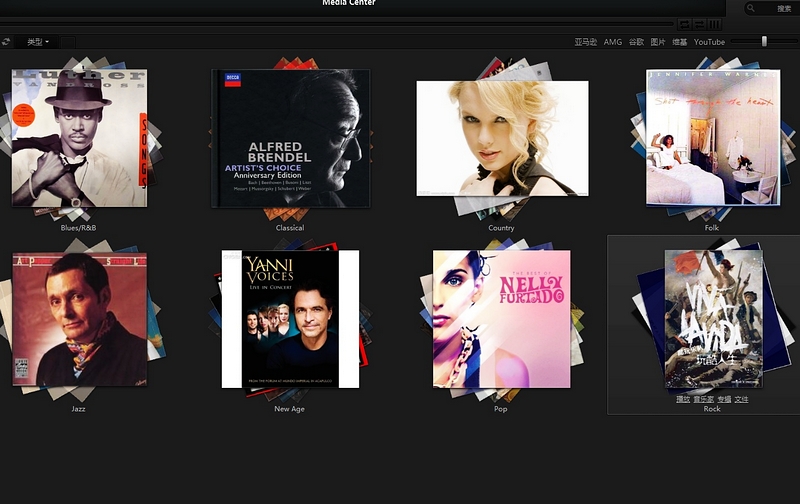Image resolution: width=800 pixels, height=504 pixels.
Task: Click the 专辑 link under Rock cover
Action: tap(724, 399)
